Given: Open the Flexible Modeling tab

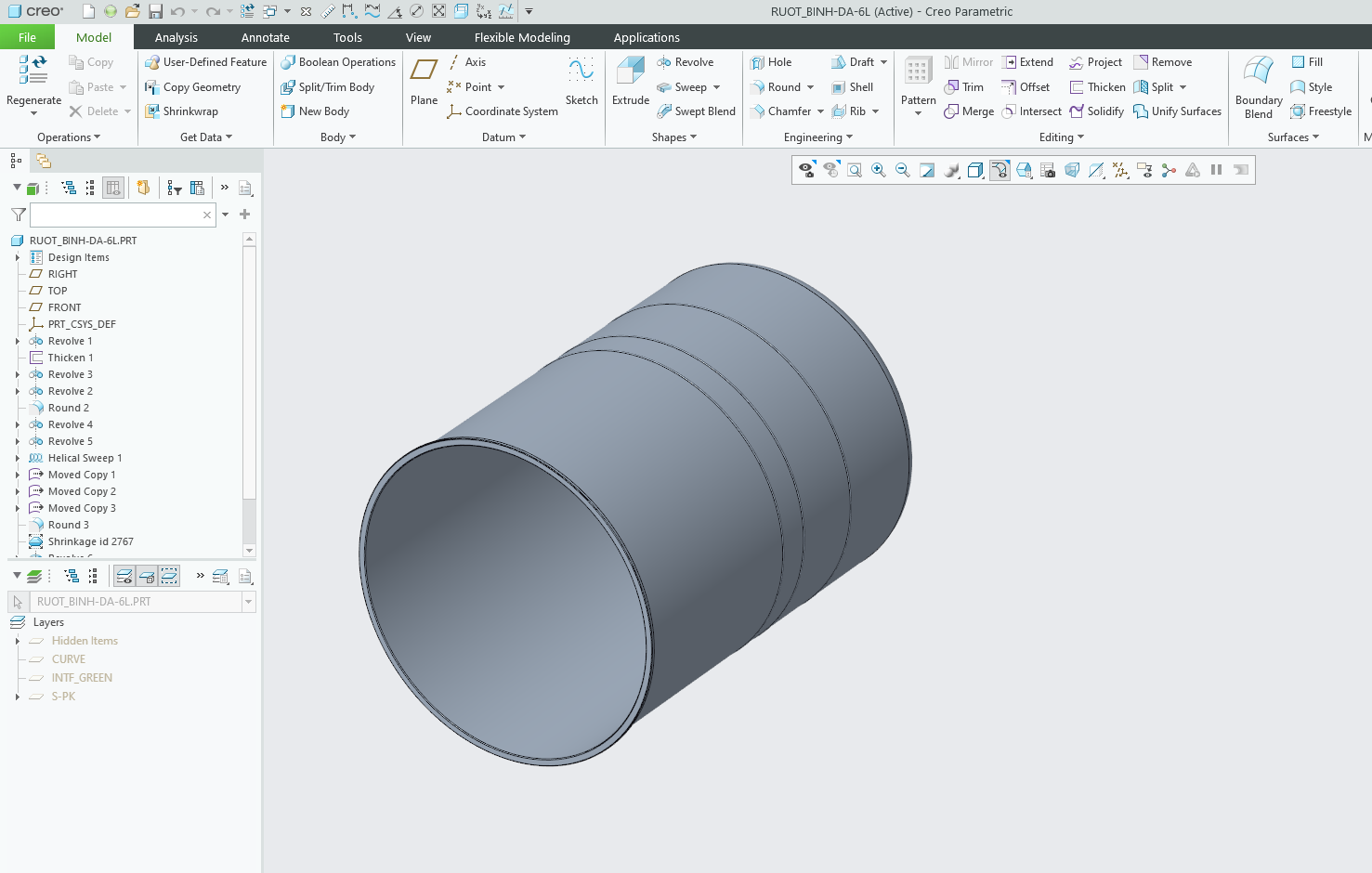Looking at the screenshot, I should [x=522, y=37].
